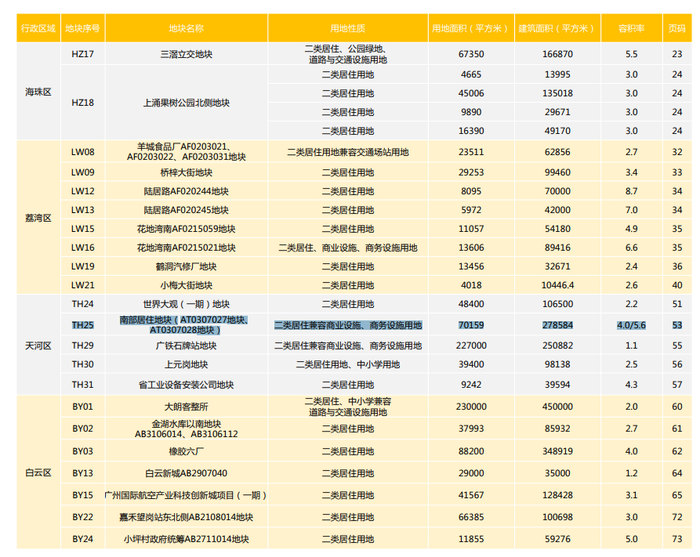Viewport: 700px width, 557px height.
Task: Select plot code LW08
Action: tap(83, 152)
